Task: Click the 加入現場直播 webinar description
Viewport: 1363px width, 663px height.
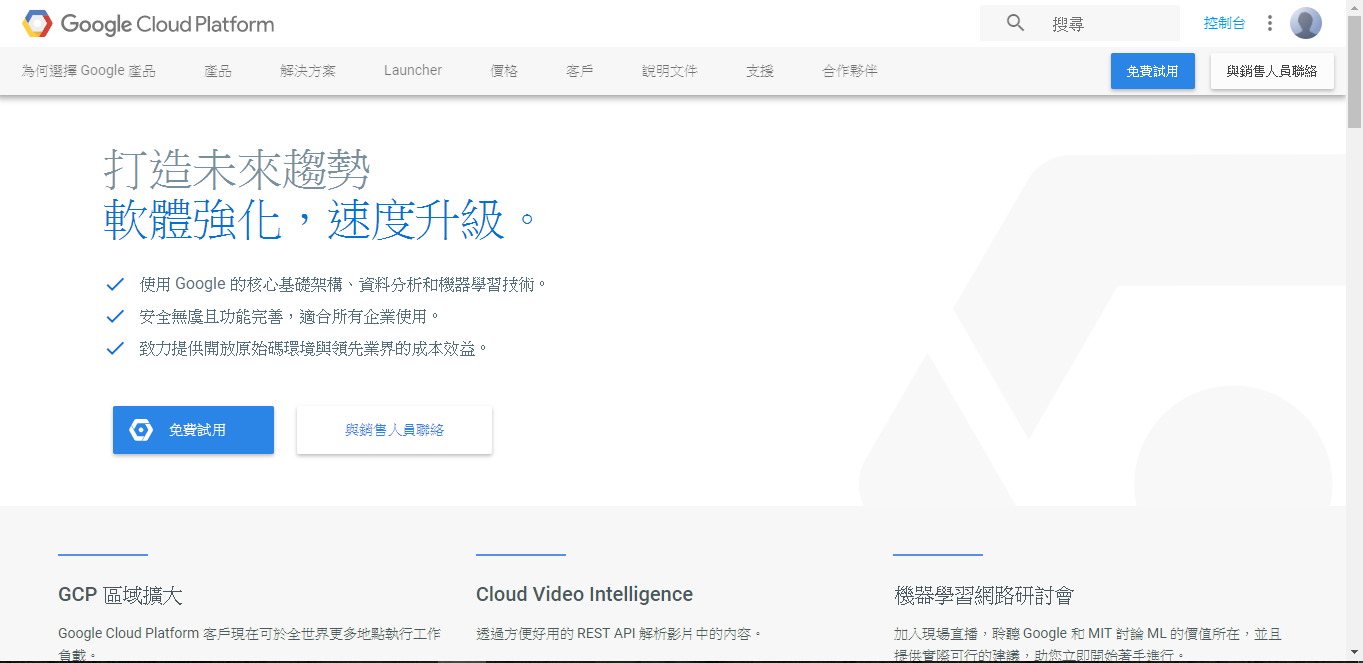Action: coord(1088,643)
